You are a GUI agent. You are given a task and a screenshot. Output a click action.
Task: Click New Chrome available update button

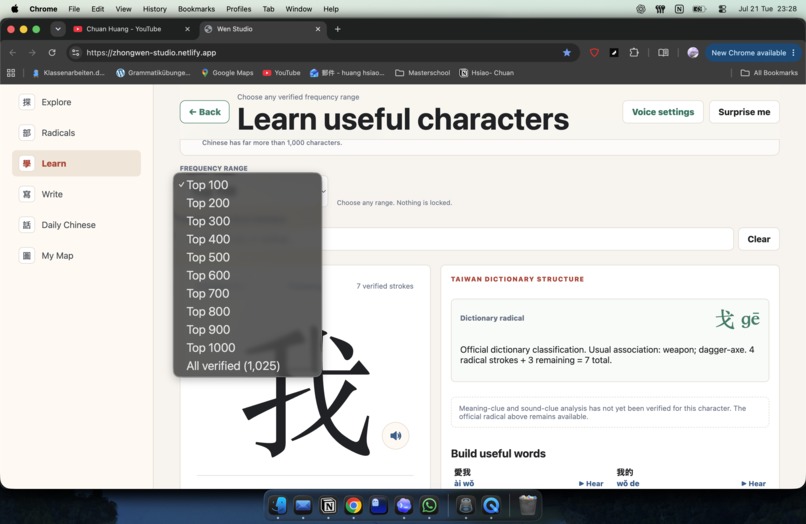tap(753, 52)
